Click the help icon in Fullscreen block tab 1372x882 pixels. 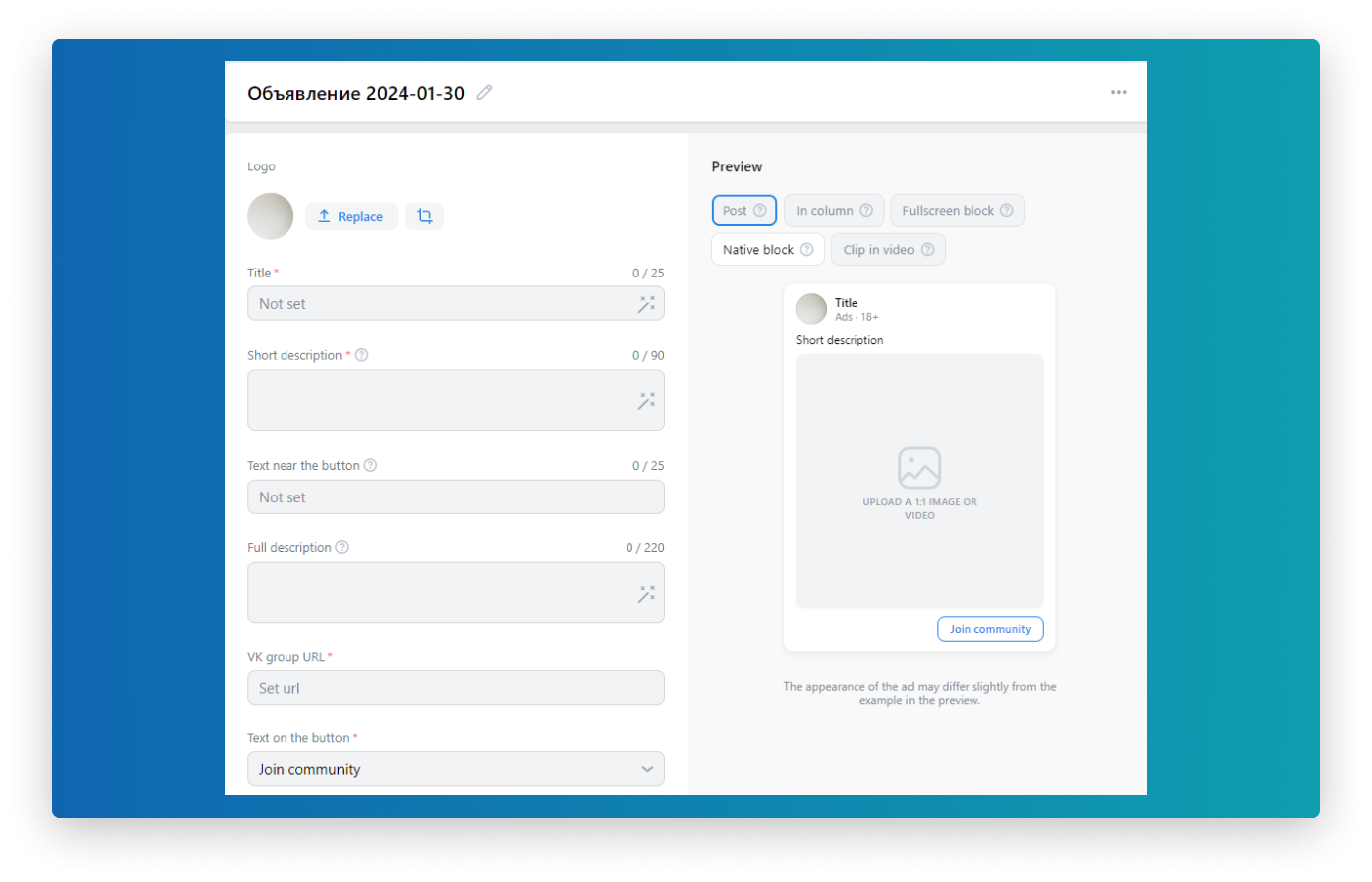click(x=1007, y=210)
